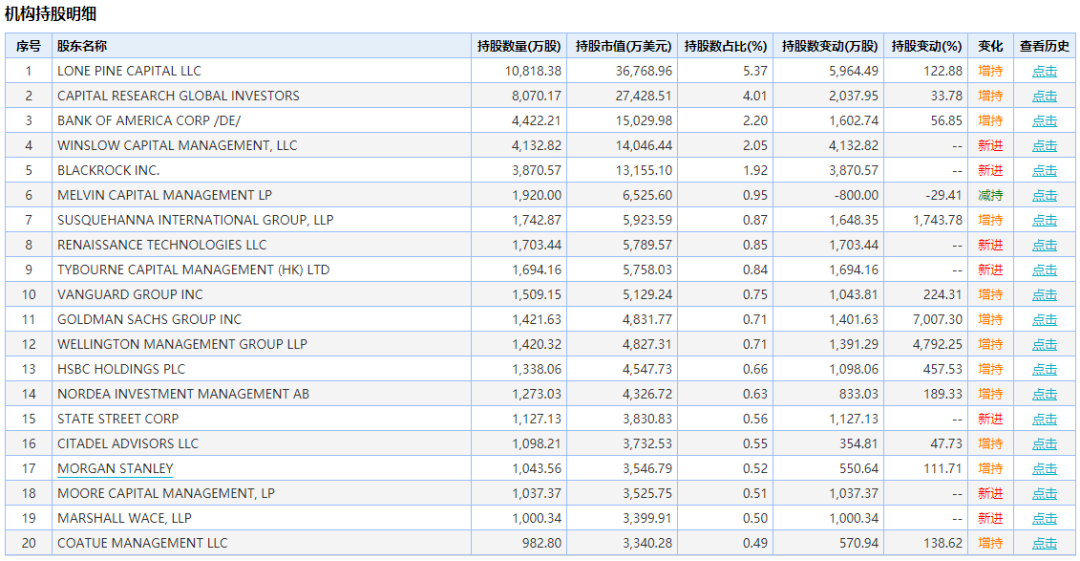Screen dimensions: 1080x561
Task: Click 点击 link in BLACKROCK INC. row
Action: (1044, 170)
